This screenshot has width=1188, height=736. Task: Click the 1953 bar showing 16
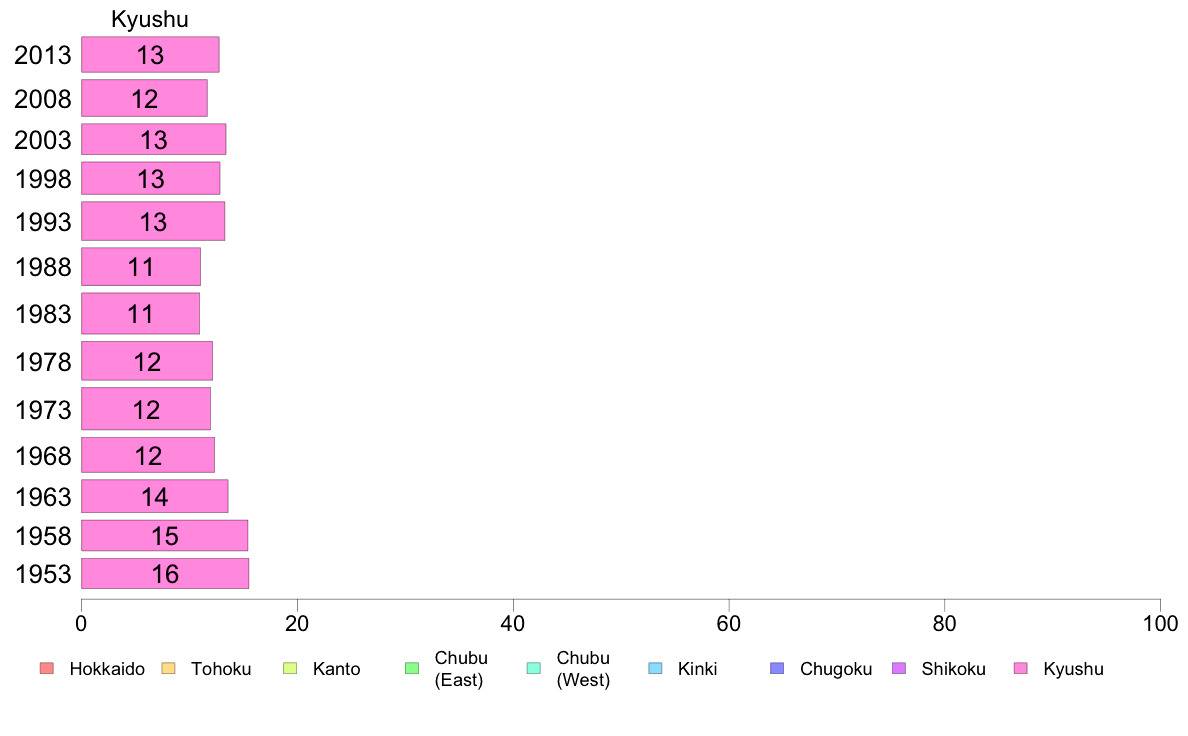[x=165, y=574]
